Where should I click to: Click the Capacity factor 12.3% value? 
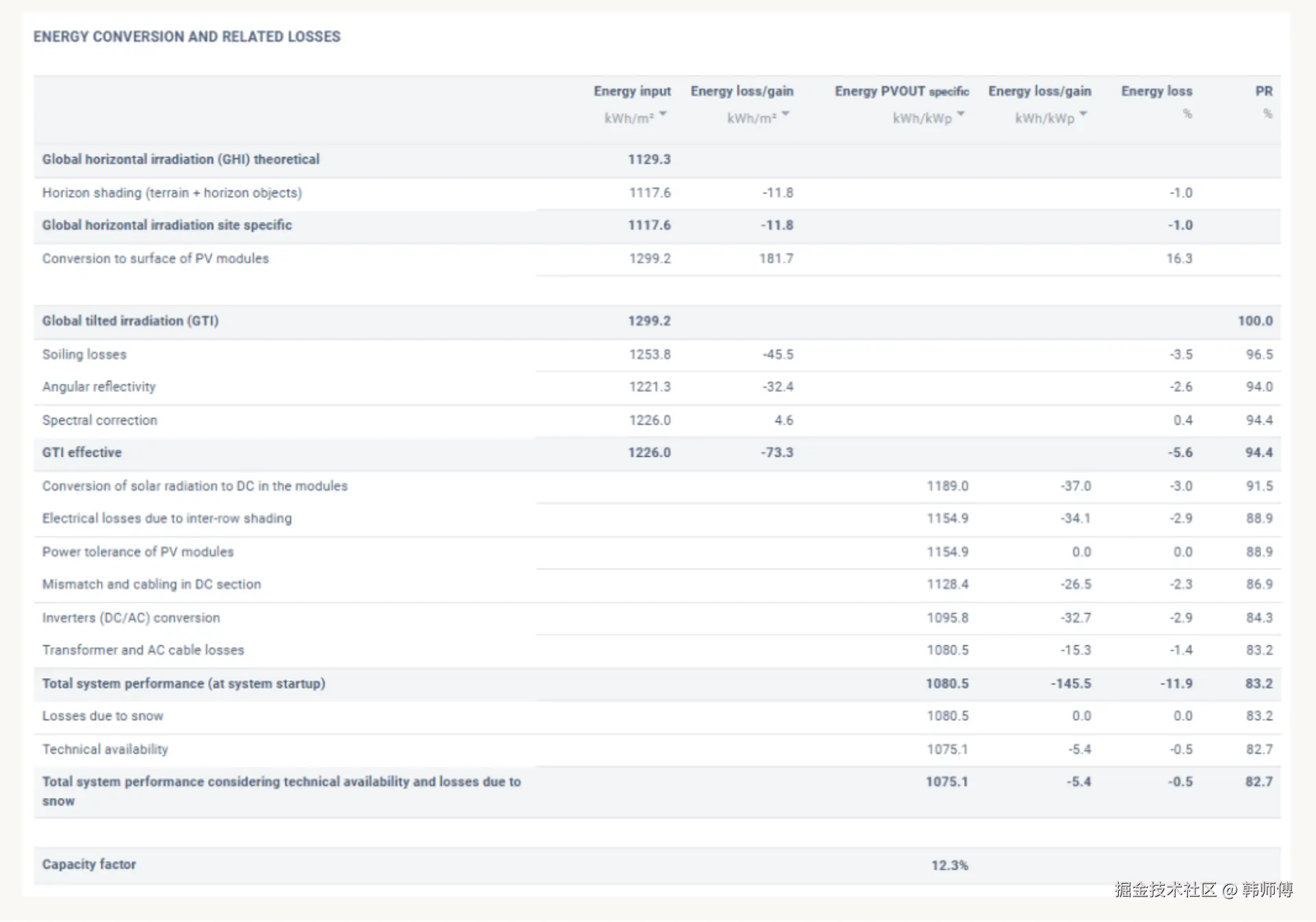(949, 865)
